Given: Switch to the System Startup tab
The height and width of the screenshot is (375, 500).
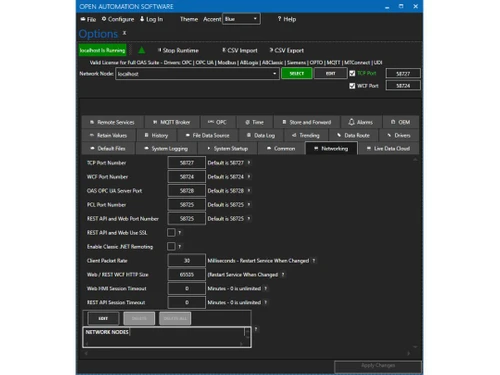Looking at the screenshot, I should 228,149.
